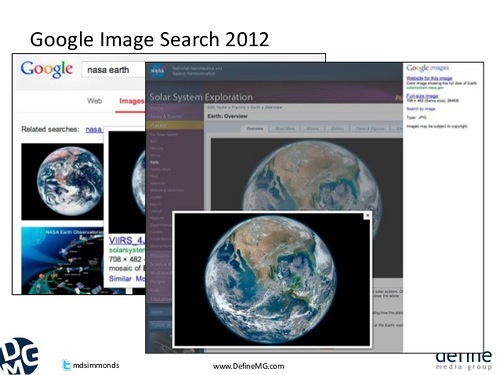Open the first Earth thumbnail result
The width and height of the screenshot is (500, 375).
(x=62, y=182)
